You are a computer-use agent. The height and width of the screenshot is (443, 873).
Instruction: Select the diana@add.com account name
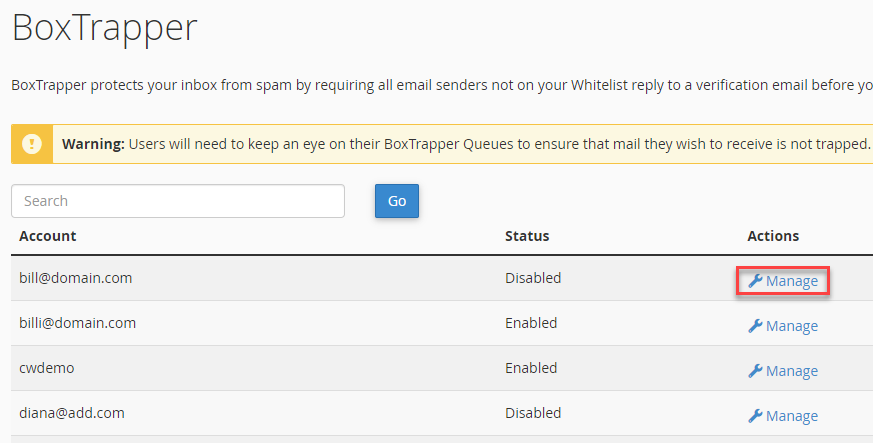72,413
